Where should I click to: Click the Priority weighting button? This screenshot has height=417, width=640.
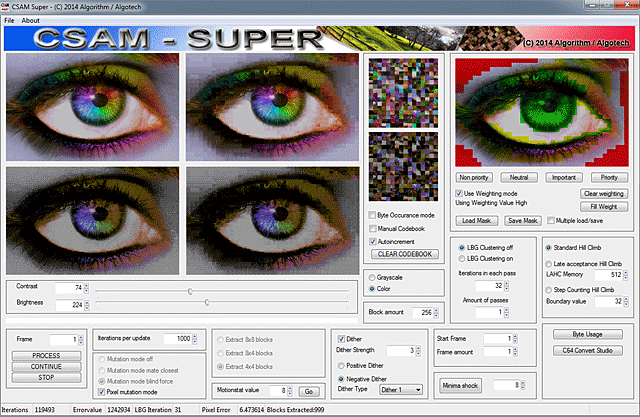609,177
